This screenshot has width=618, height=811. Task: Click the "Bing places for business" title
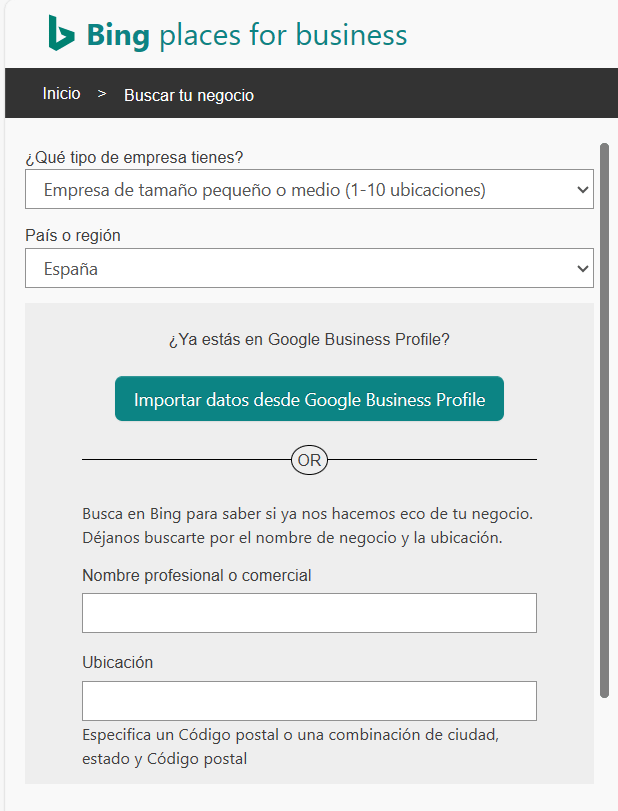(x=247, y=35)
